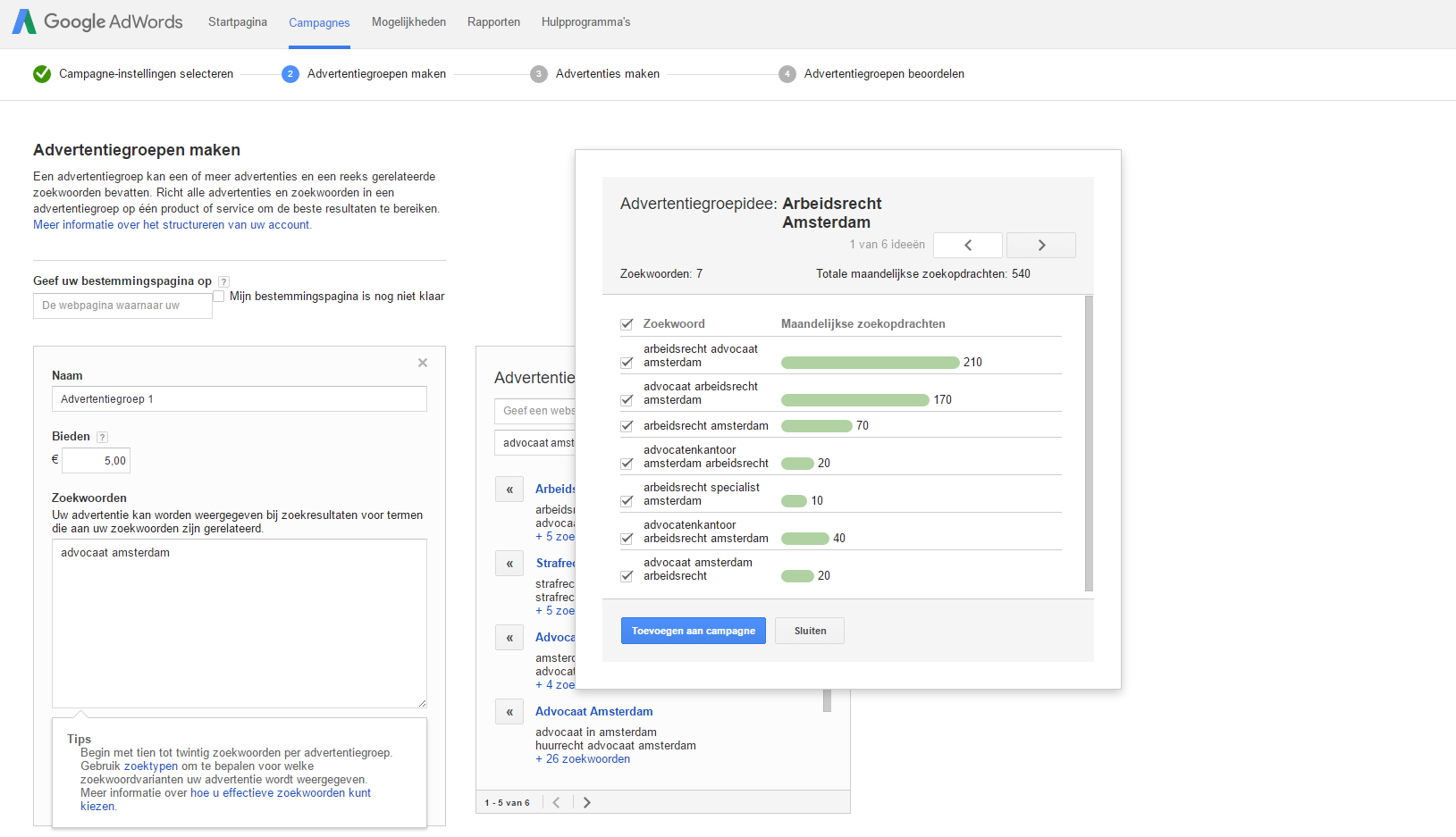The height and width of the screenshot is (837, 1456).
Task: Expand + 26 zoekwoorden under Advocaat Amsterdam
Action: pyautogui.click(x=583, y=759)
